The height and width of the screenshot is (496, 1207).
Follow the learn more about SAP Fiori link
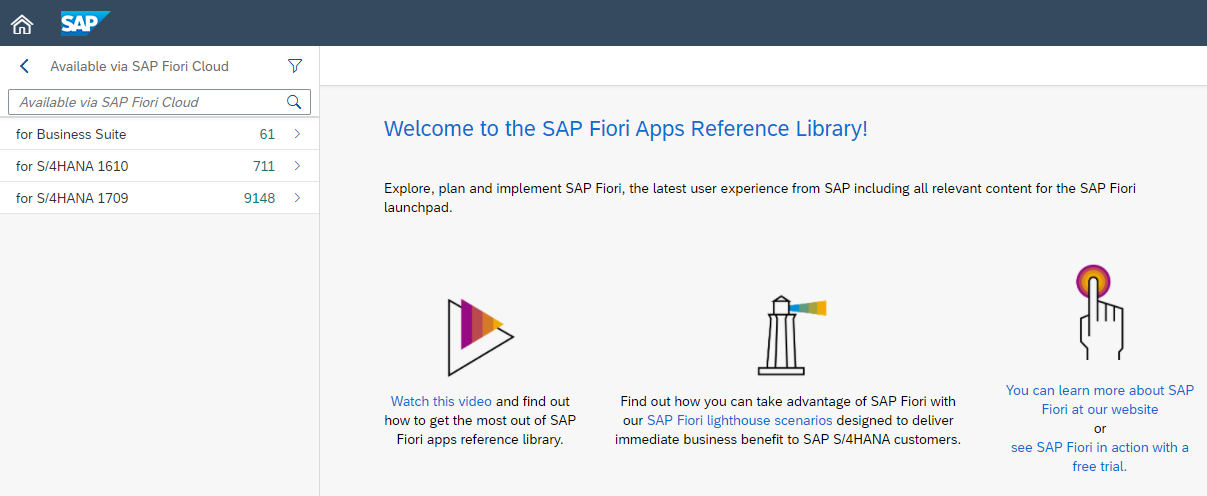1099,400
